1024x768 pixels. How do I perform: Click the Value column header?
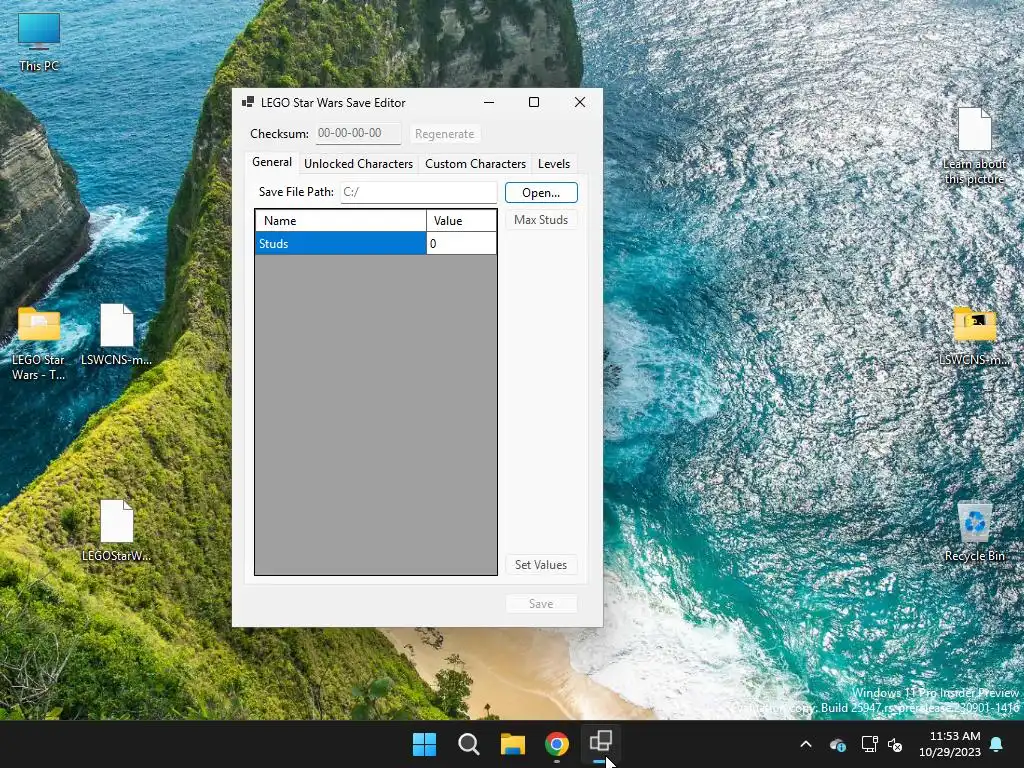(461, 221)
